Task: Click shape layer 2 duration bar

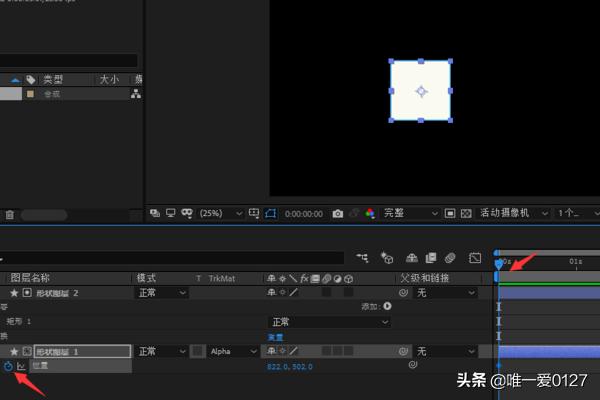Action: [x=549, y=293]
